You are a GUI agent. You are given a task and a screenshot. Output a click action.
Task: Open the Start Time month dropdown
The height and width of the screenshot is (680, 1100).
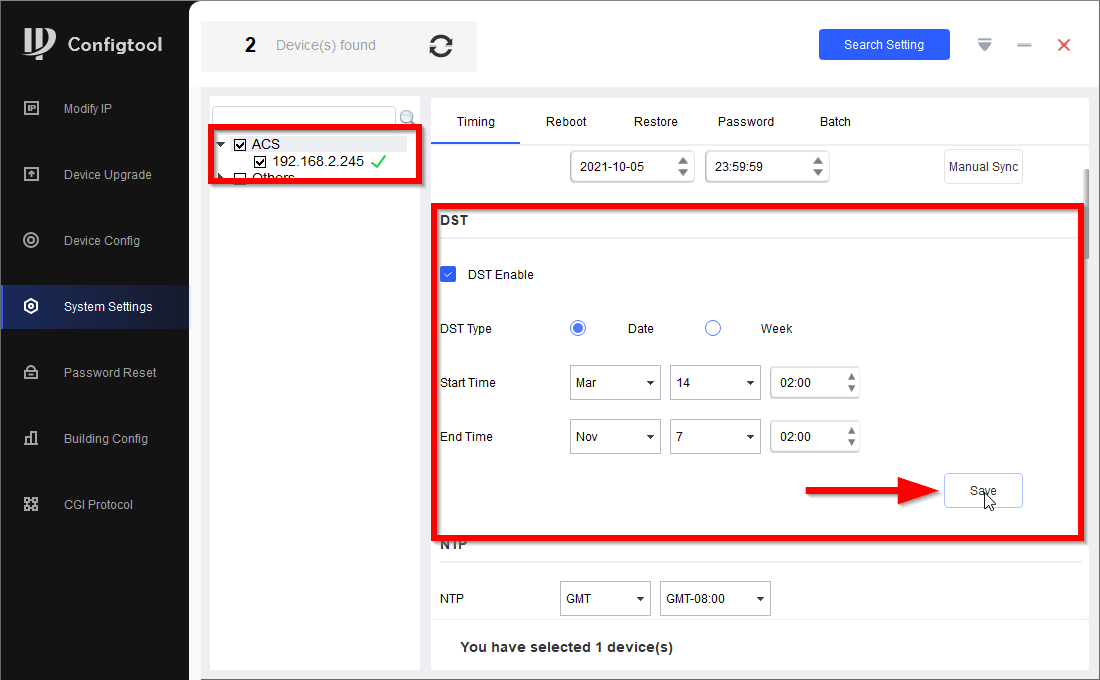[x=615, y=383]
